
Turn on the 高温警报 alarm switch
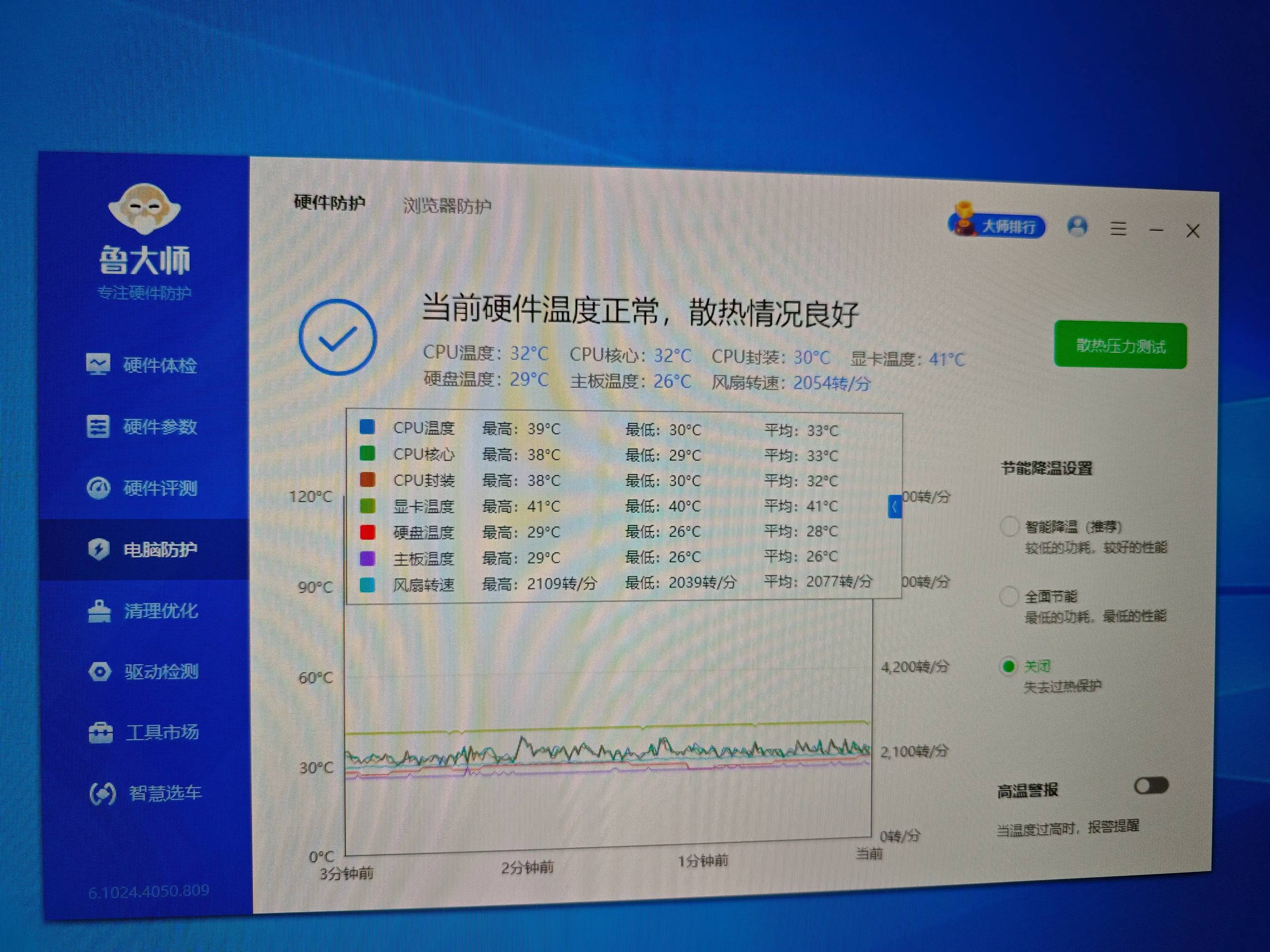coord(1151,786)
